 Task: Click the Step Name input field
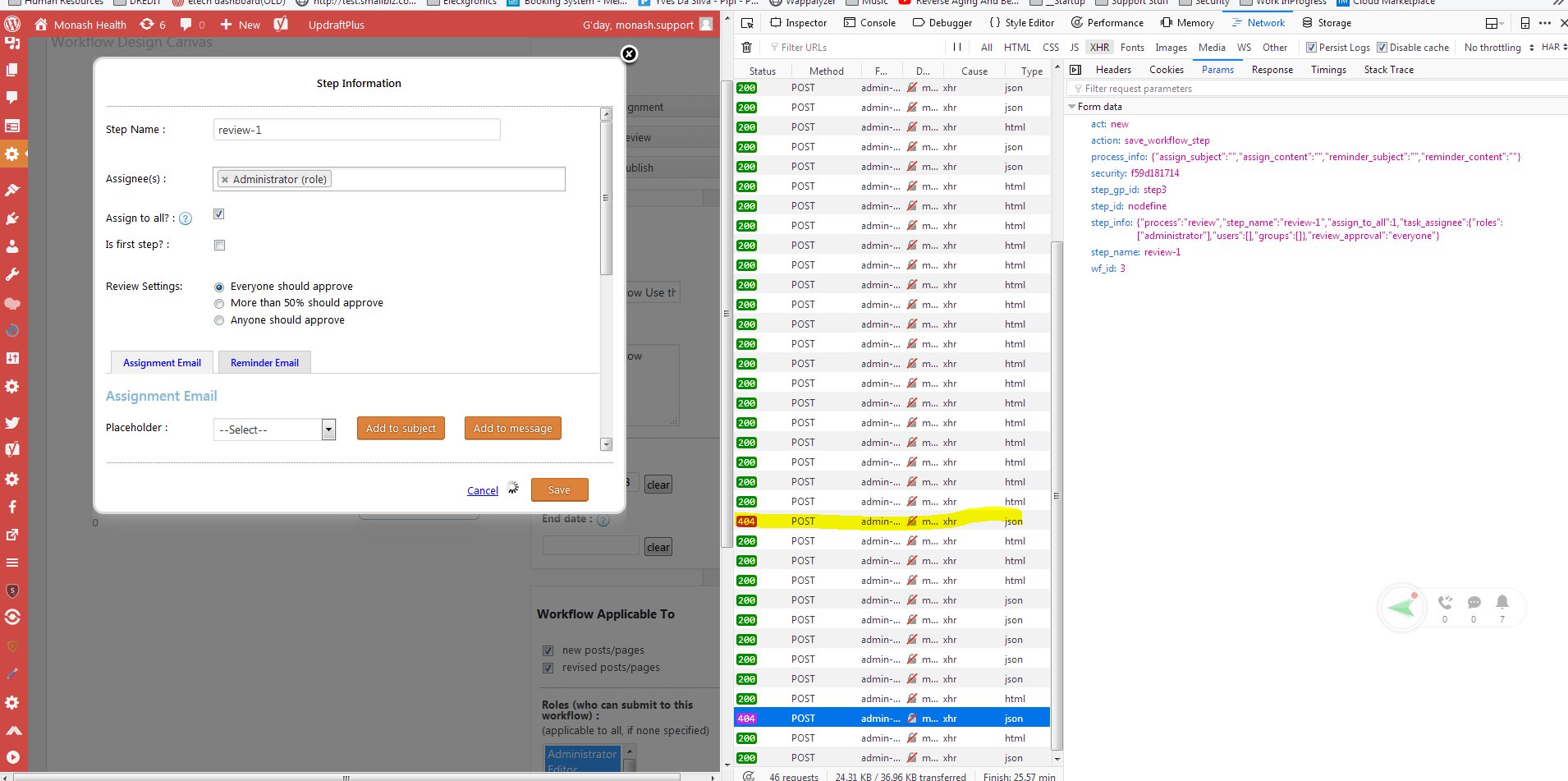(356, 130)
